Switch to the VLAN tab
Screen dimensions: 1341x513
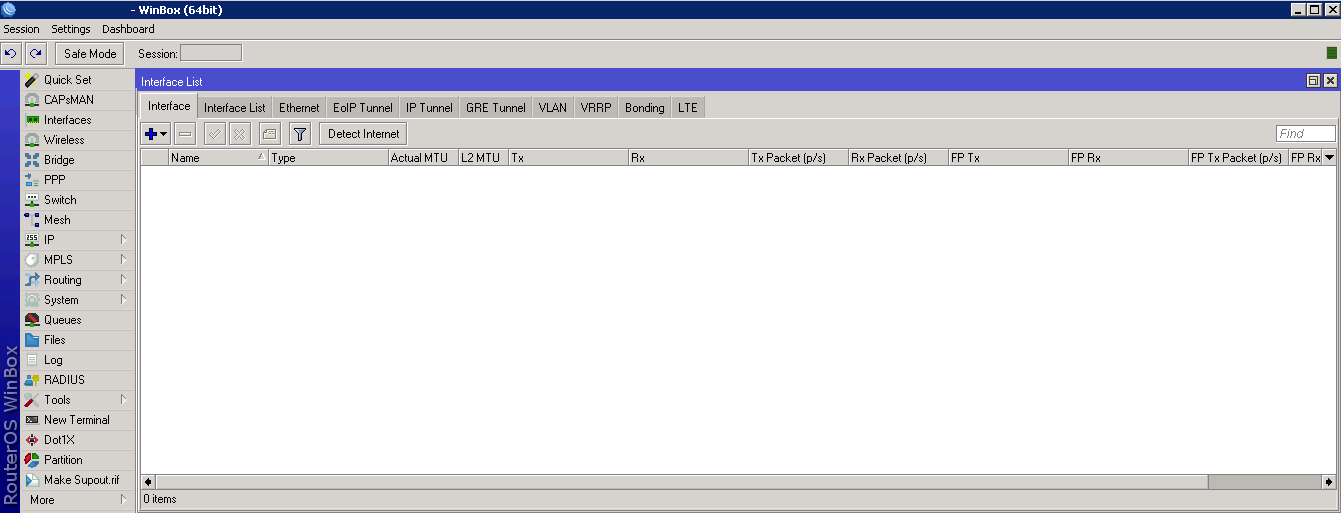[x=553, y=107]
